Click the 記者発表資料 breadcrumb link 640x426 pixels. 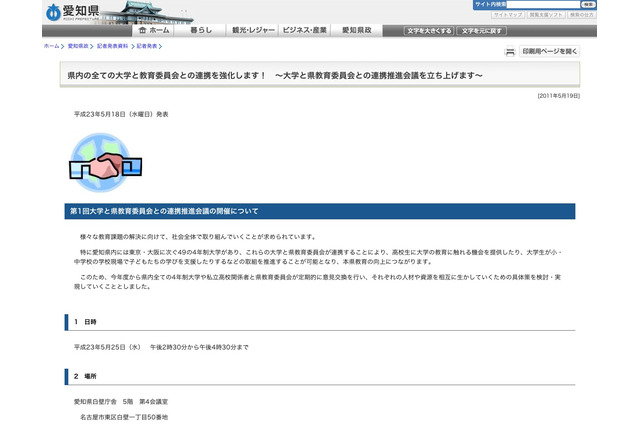[x=112, y=46]
